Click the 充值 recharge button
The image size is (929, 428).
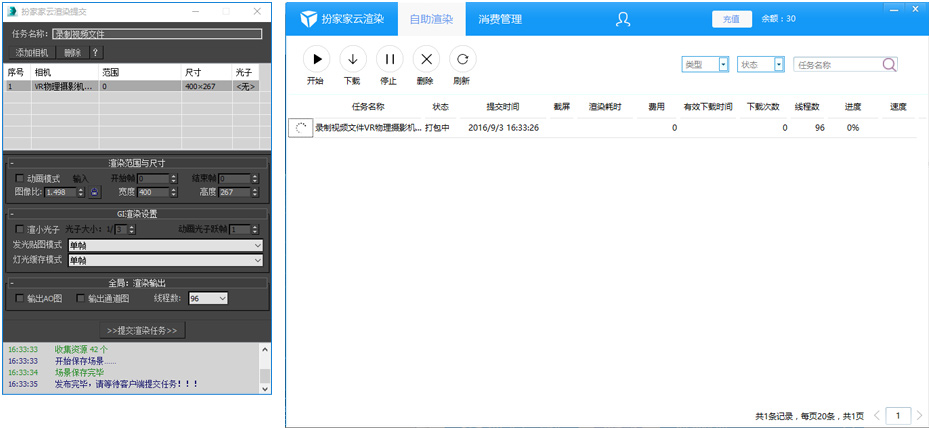coord(731,19)
